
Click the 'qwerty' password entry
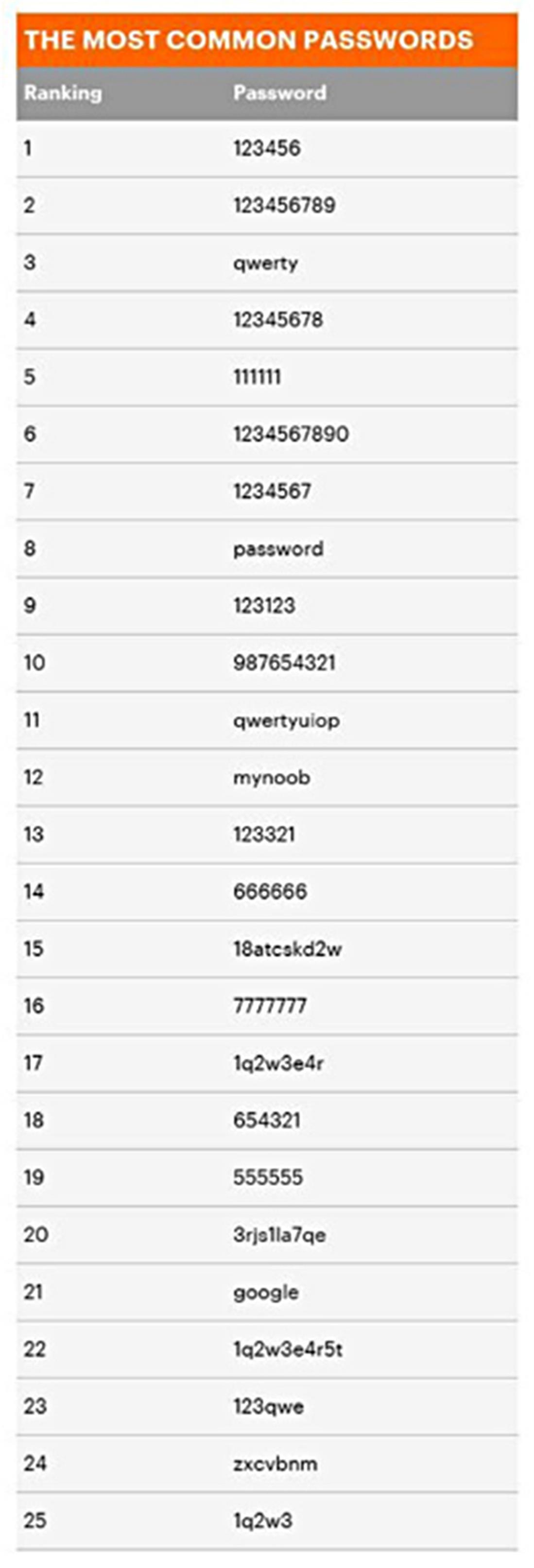[x=265, y=263]
